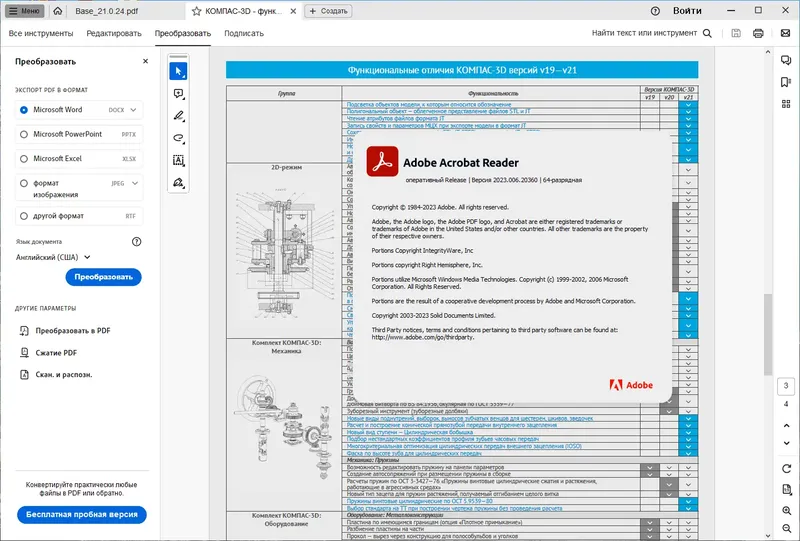Open the hamburger Menu button
This screenshot has width=800, height=541.
click(x=24, y=11)
